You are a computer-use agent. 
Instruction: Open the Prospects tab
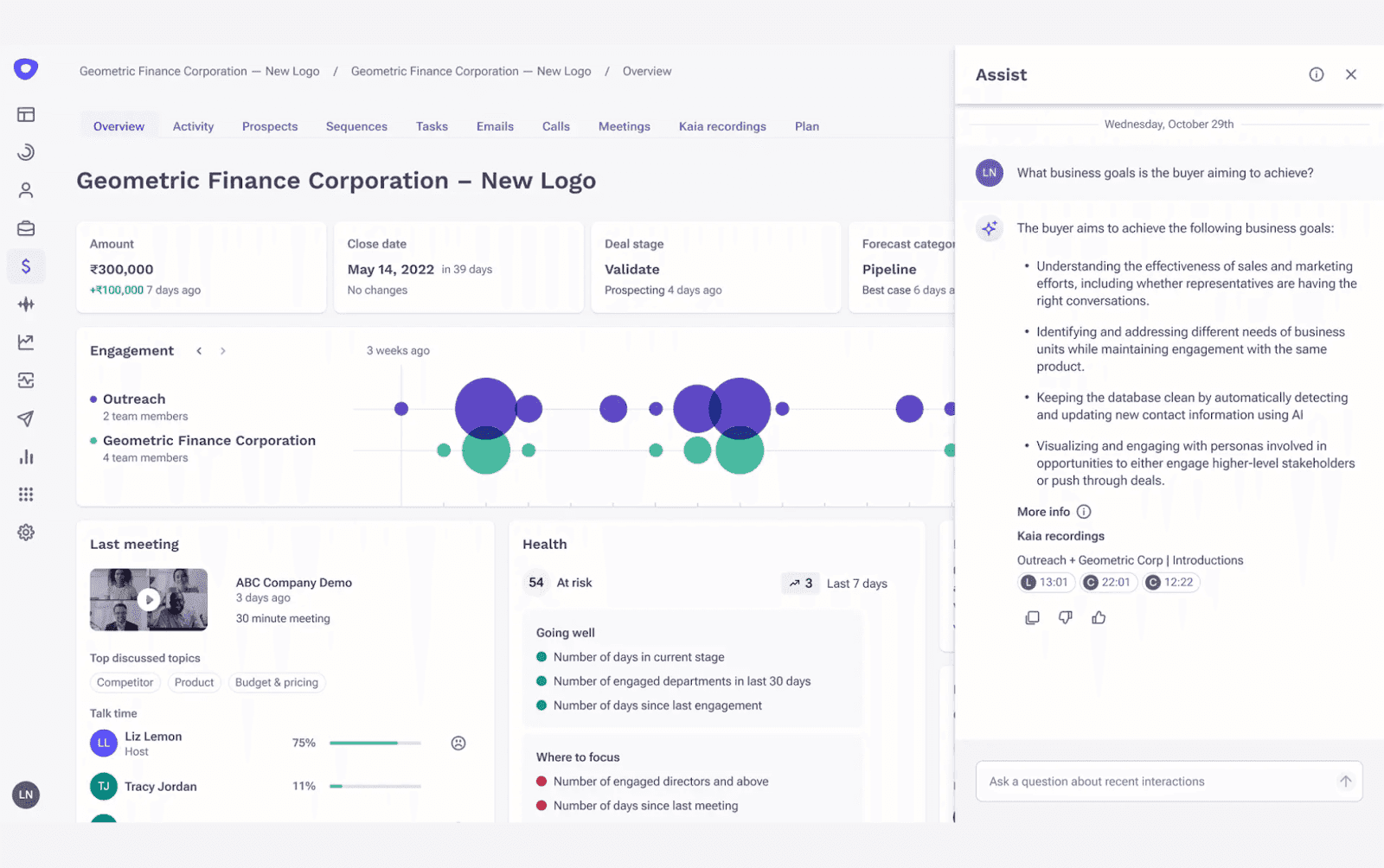pos(270,126)
